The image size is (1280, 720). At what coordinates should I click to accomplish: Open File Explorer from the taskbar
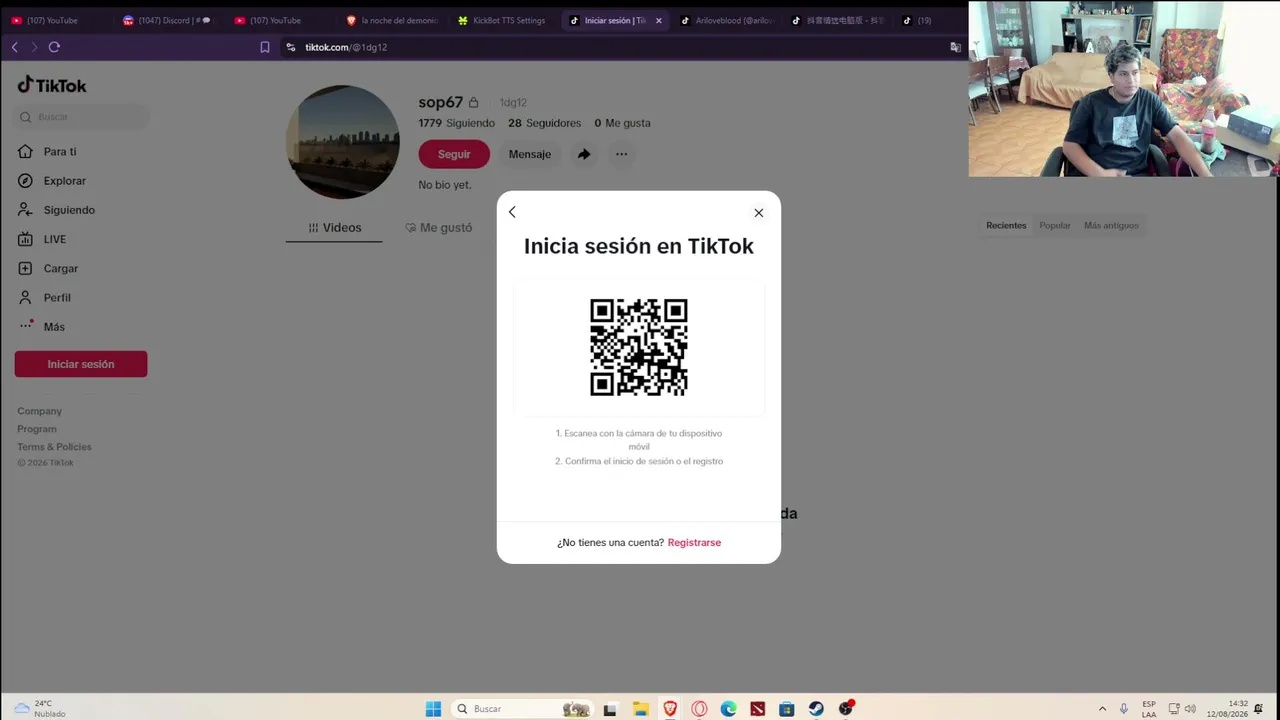pyautogui.click(x=640, y=709)
